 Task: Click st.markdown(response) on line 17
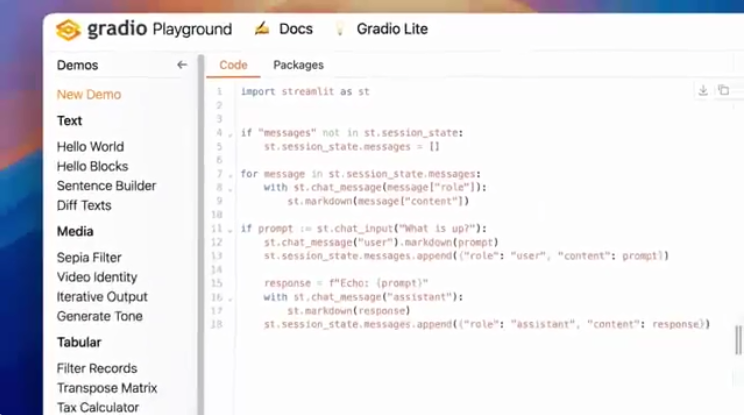click(x=349, y=311)
